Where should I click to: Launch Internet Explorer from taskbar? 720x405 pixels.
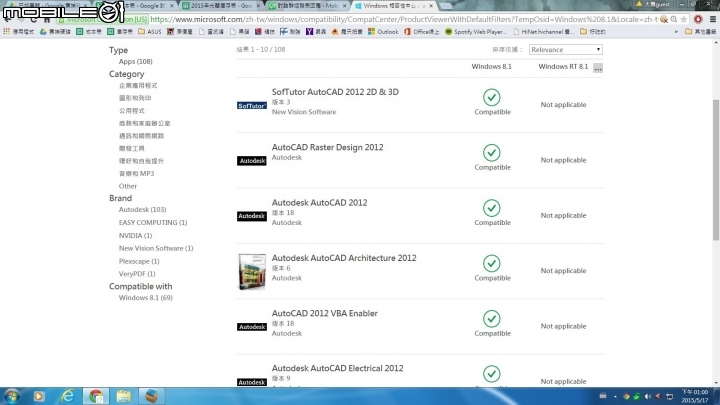pyautogui.click(x=68, y=396)
